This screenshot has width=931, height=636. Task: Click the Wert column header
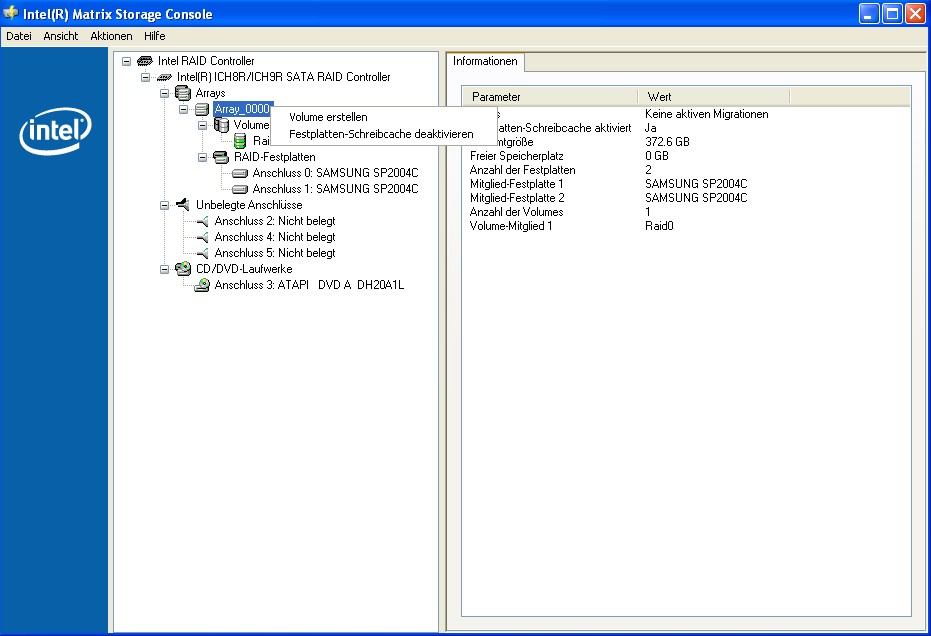[x=714, y=97]
